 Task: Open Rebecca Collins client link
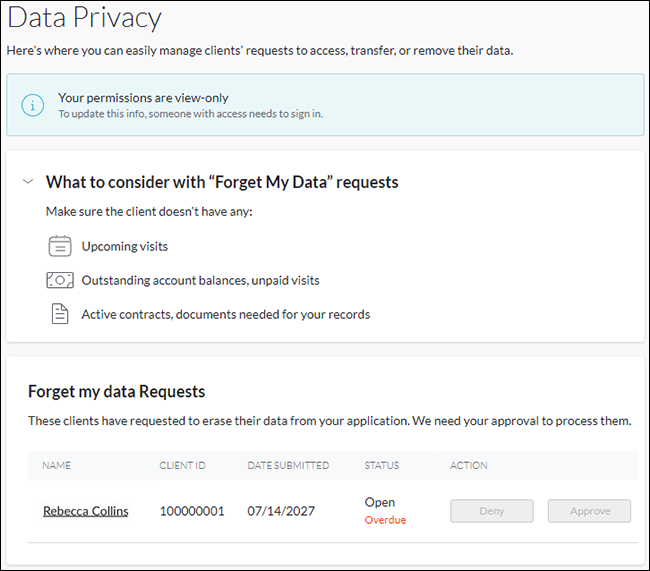coord(86,511)
